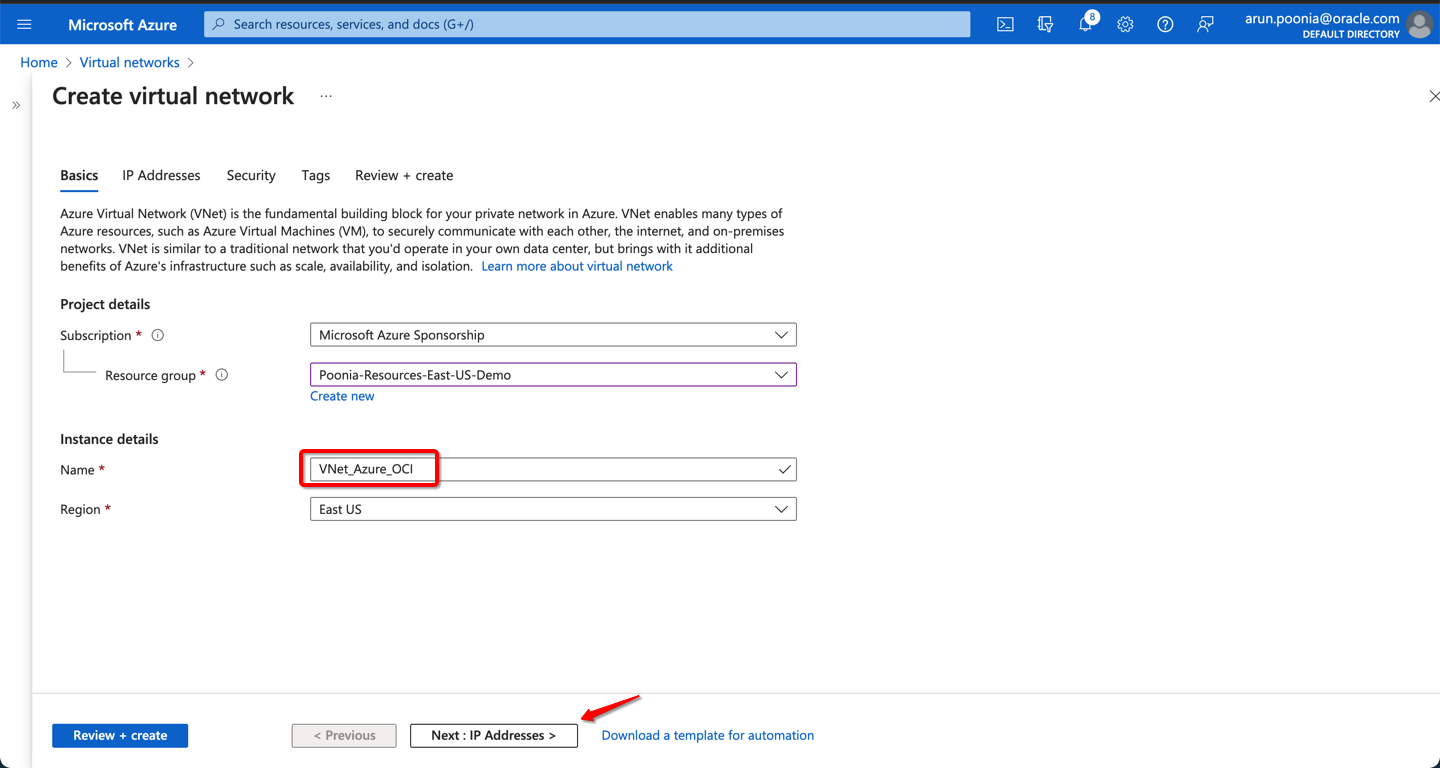Switch to the IP Addresses tab
1440x769 pixels.
(161, 175)
